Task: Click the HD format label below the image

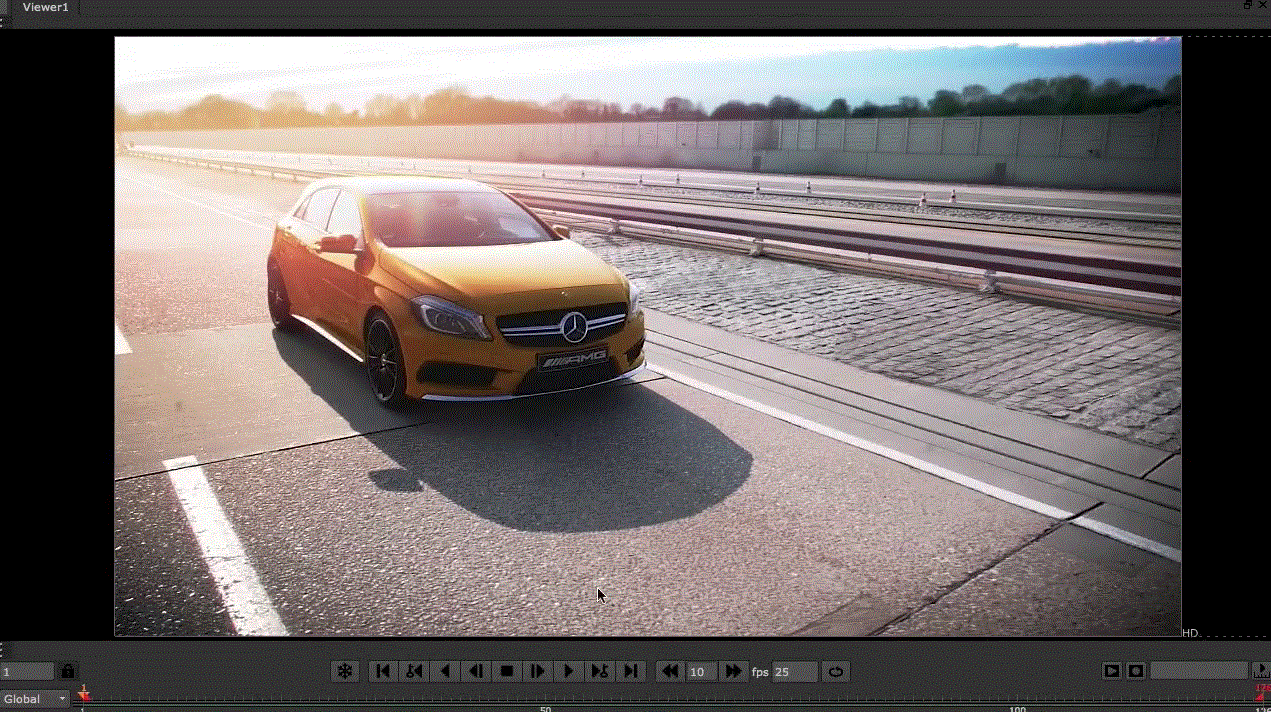Action: coord(1190,633)
